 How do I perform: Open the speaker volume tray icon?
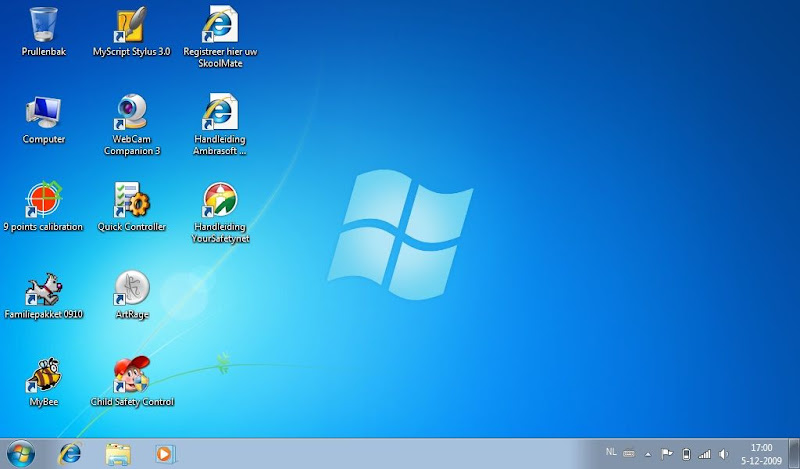pos(723,454)
